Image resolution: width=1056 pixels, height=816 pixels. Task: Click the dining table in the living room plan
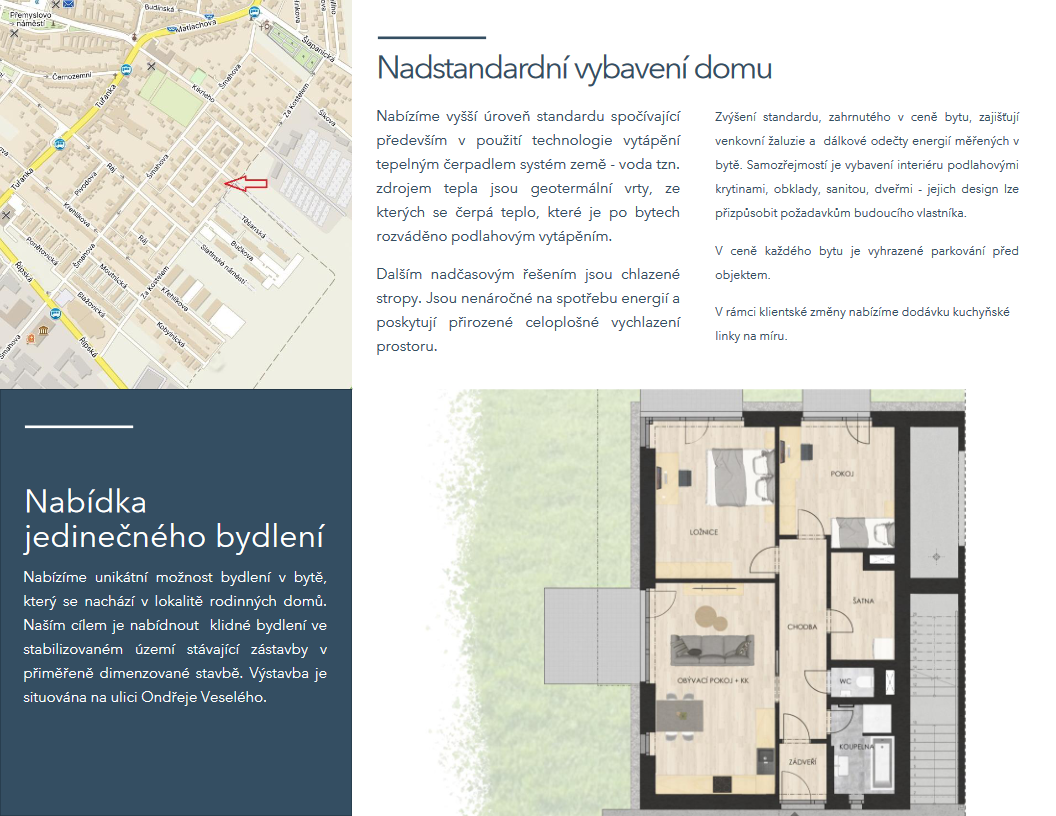coord(680,716)
